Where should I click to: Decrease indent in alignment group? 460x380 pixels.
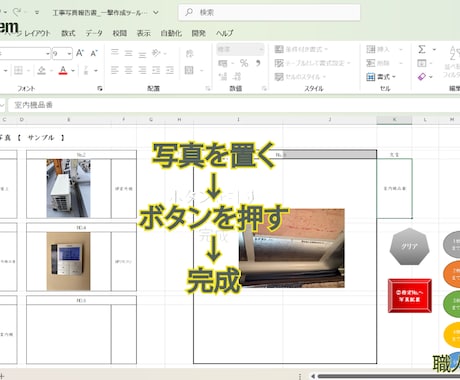pos(156,70)
